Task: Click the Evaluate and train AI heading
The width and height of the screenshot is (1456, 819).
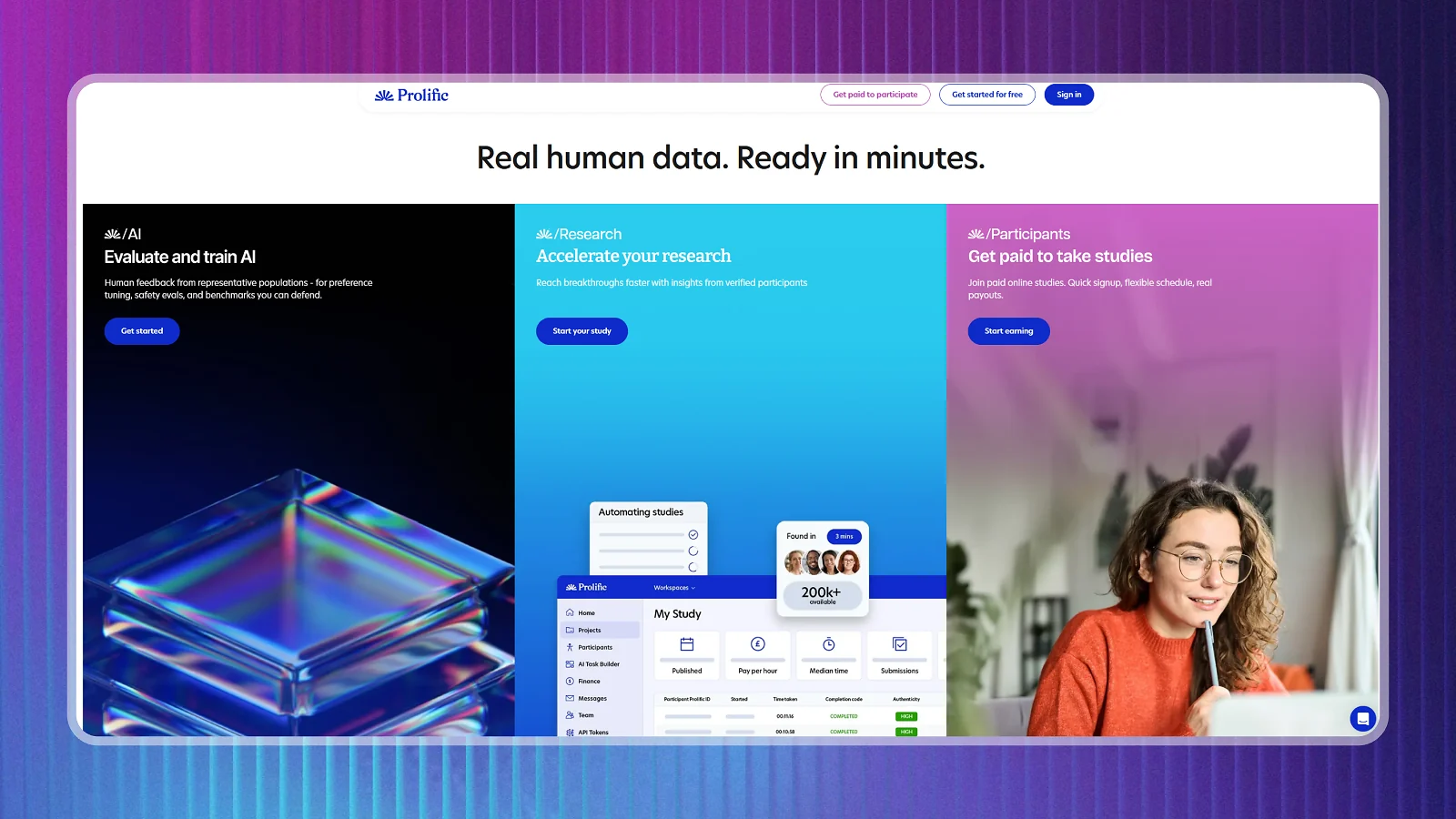Action: pyautogui.click(x=180, y=257)
